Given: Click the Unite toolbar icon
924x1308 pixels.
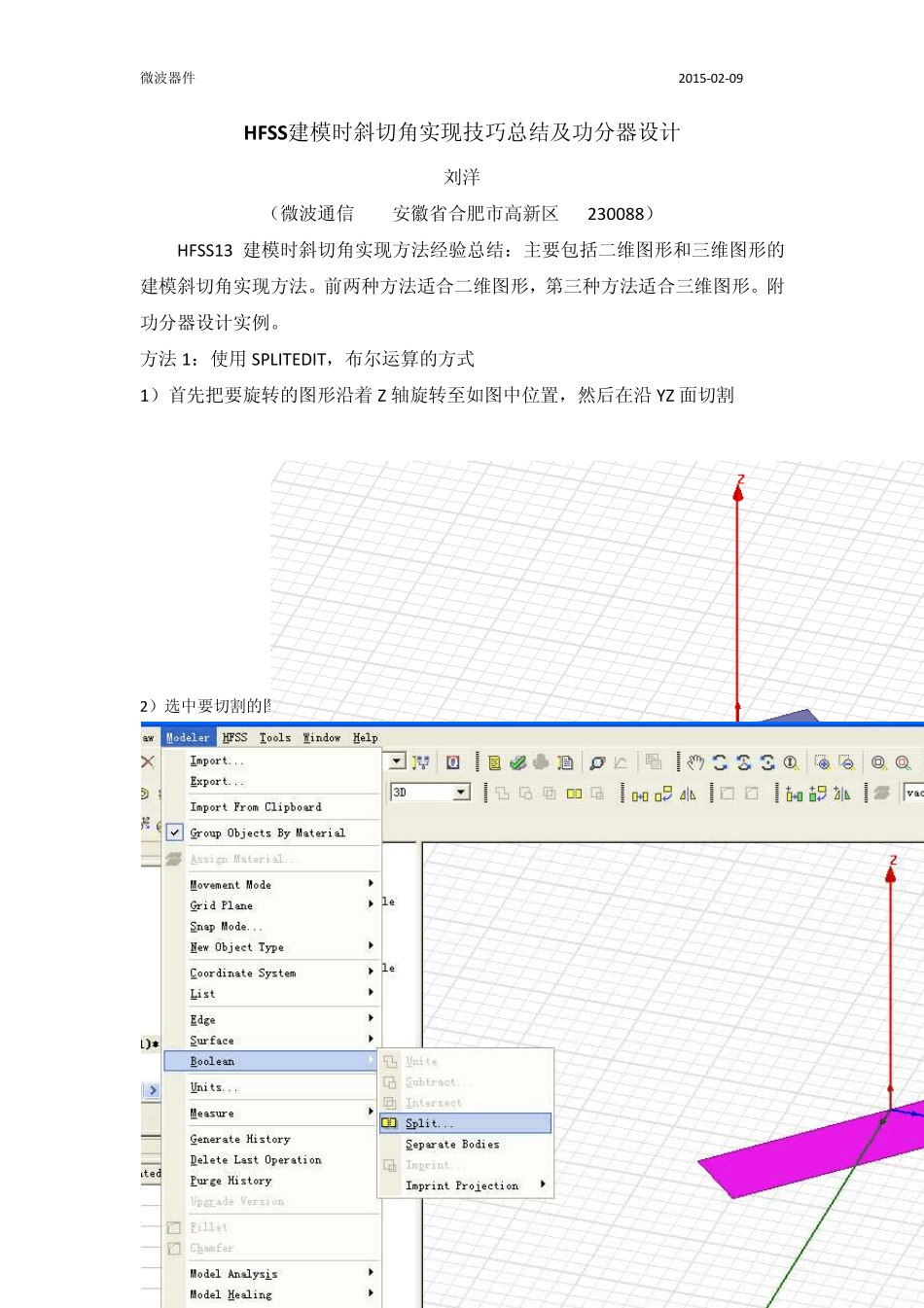Looking at the screenshot, I should [x=502, y=794].
